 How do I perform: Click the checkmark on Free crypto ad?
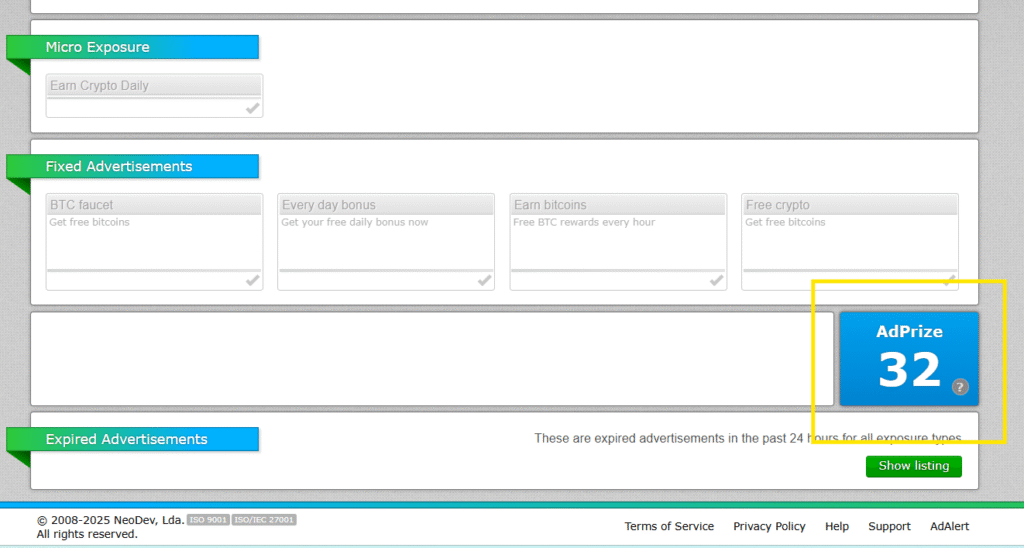(948, 281)
